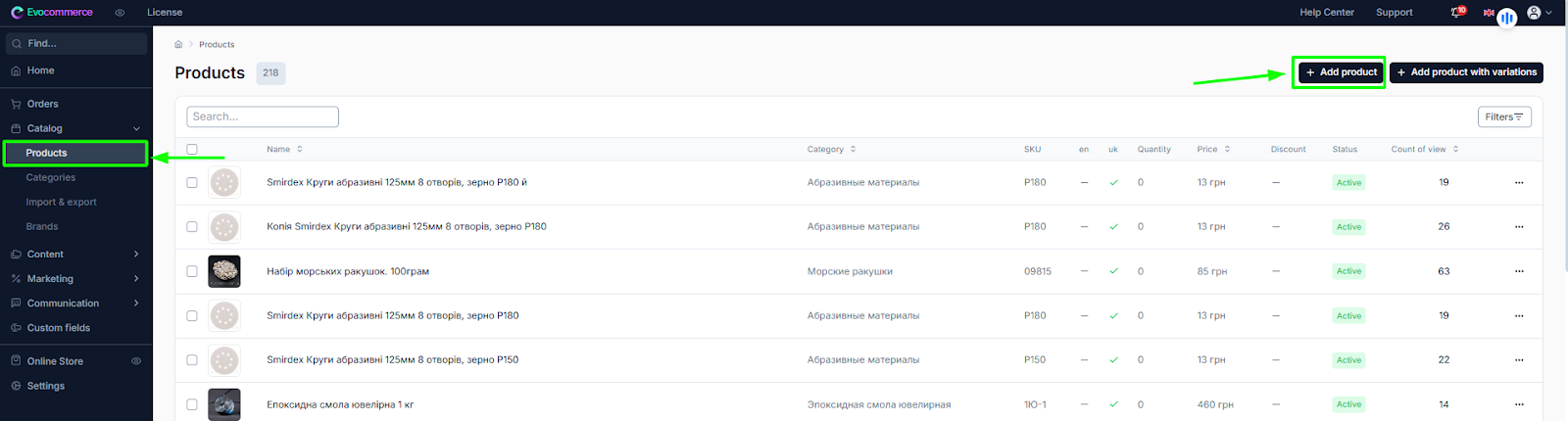Open Categories under Catalog
1568x421 pixels.
[x=51, y=177]
